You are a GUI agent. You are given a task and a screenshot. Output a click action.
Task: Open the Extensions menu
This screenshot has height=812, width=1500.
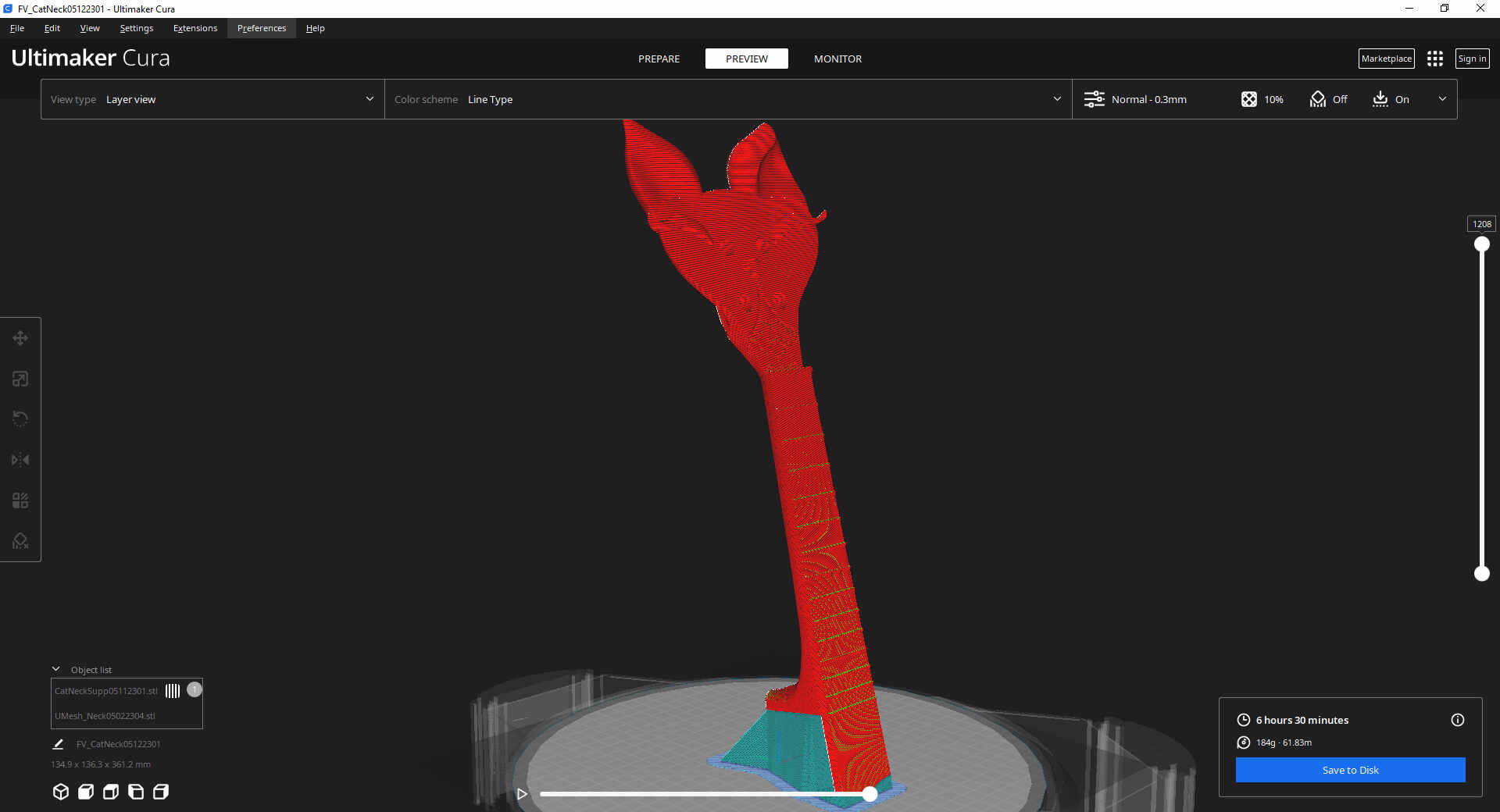[x=195, y=28]
